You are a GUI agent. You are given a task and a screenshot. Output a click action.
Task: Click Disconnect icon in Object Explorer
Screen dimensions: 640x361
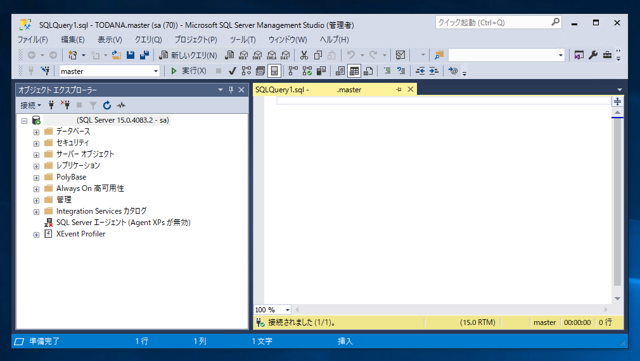[65, 105]
